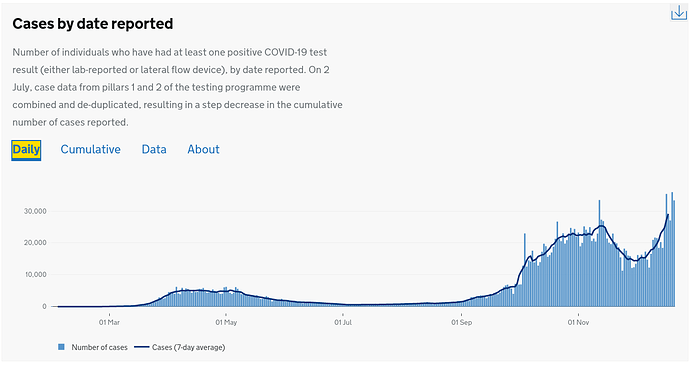Click the tallest bar at chart's right end
Image resolution: width=690 pixels, height=367 pixels.
coord(672,249)
